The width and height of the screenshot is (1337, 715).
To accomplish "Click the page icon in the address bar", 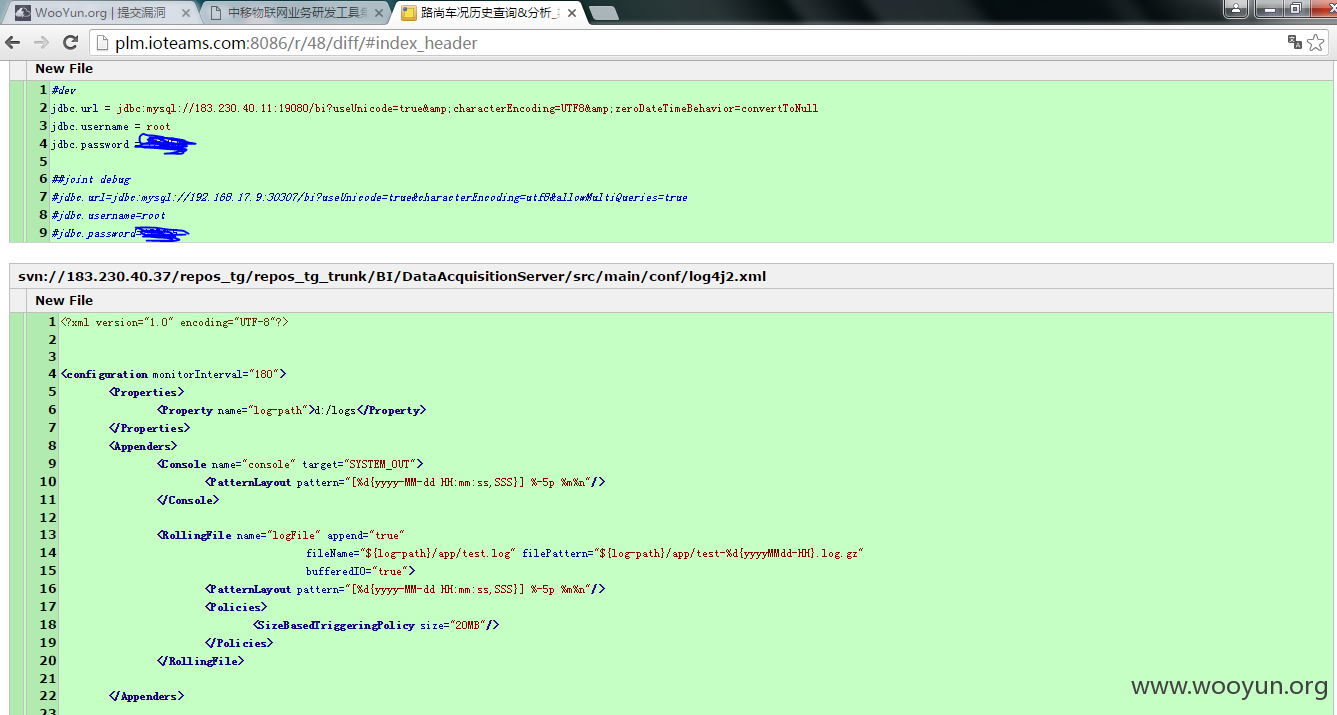I will click(101, 43).
